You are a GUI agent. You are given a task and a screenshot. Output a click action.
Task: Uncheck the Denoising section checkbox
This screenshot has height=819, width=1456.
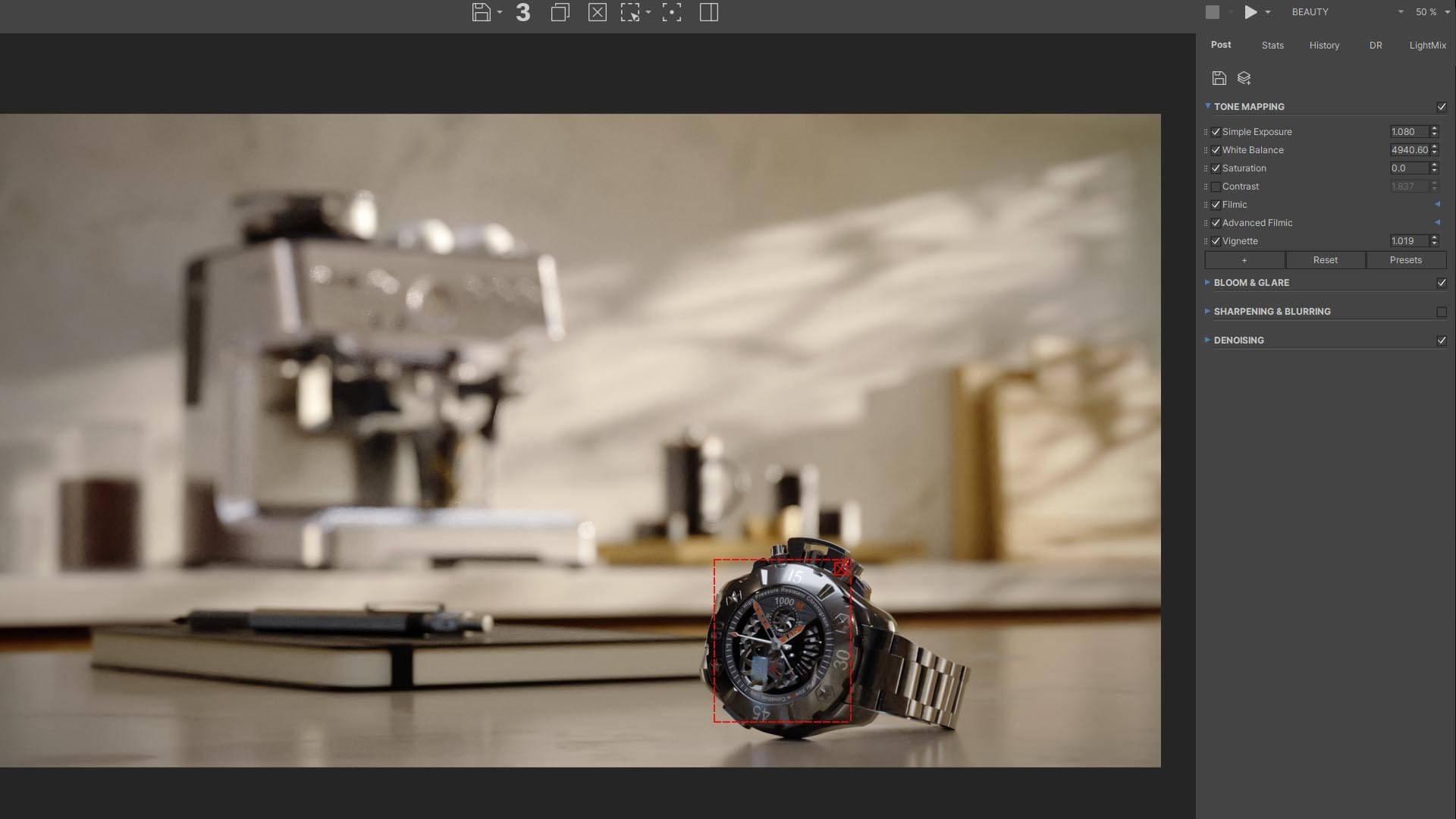click(x=1442, y=340)
